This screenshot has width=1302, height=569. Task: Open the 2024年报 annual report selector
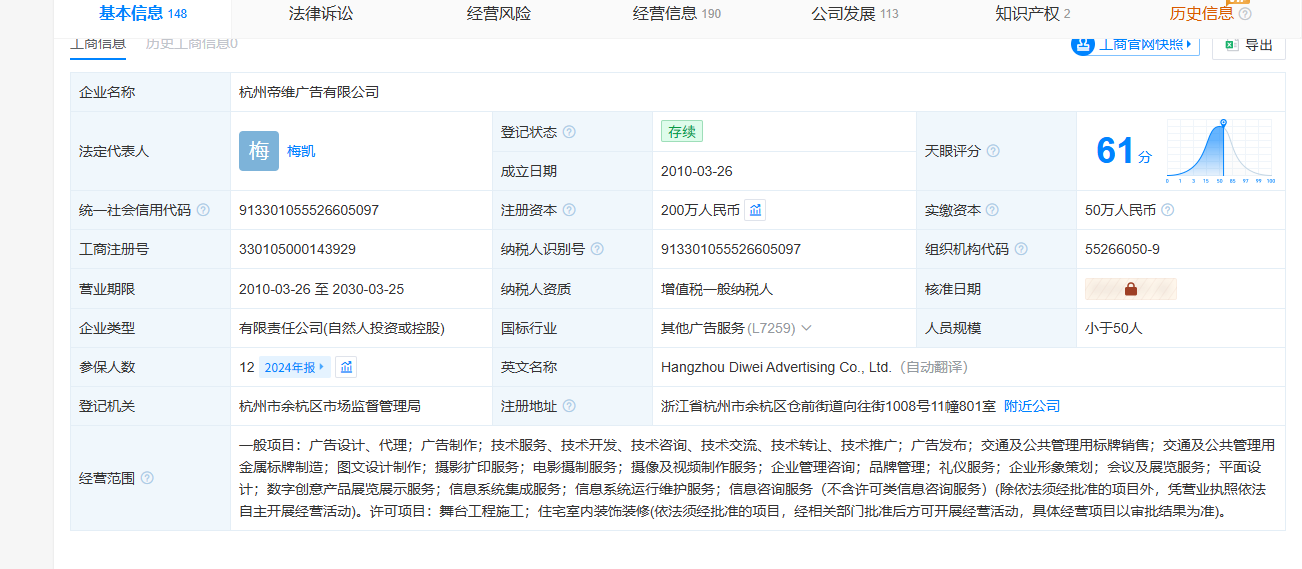tap(294, 367)
